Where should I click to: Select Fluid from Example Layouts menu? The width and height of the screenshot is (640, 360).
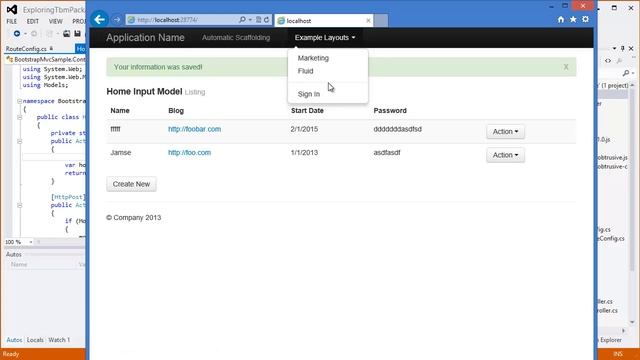tap(305, 71)
